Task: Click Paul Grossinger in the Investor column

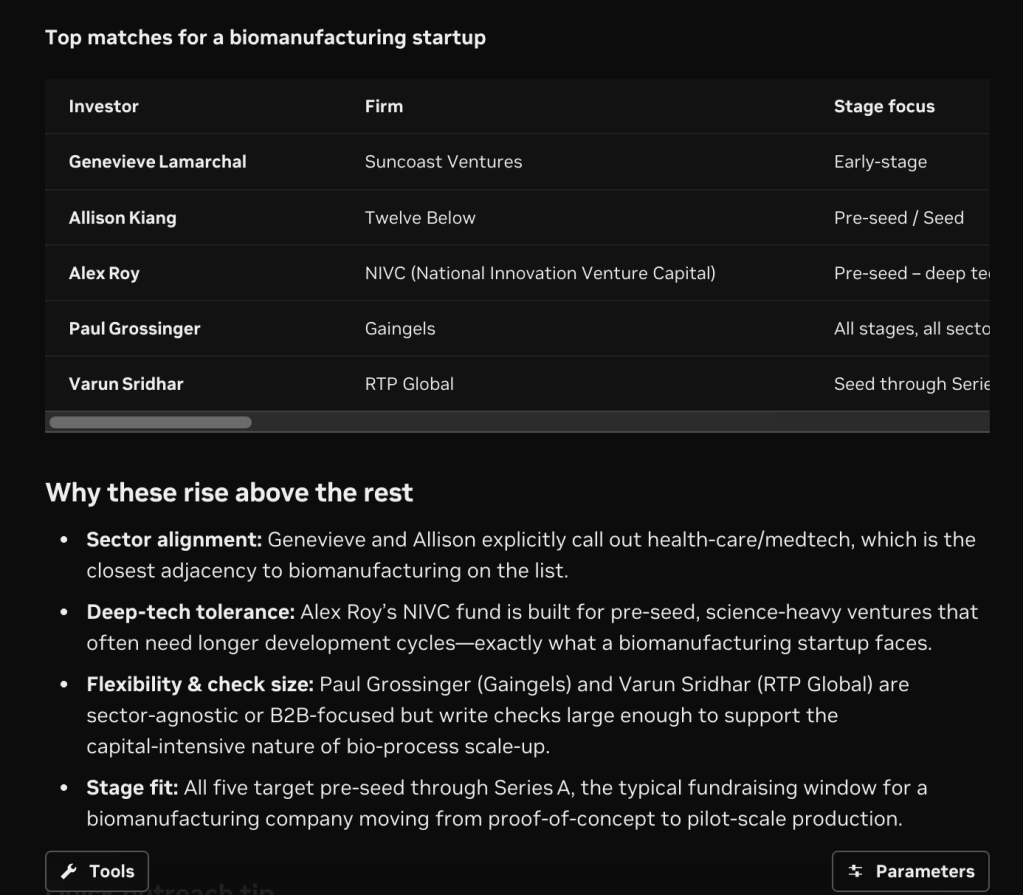Action: [134, 328]
